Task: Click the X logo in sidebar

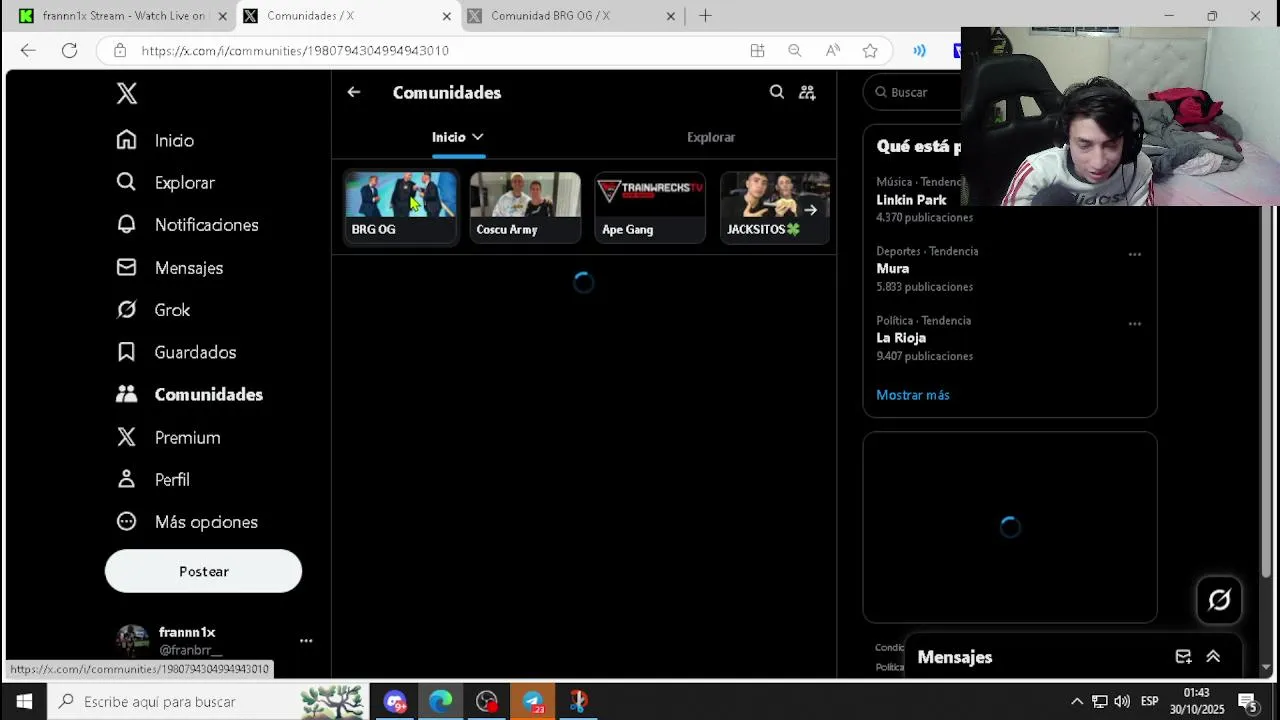Action: [x=126, y=93]
